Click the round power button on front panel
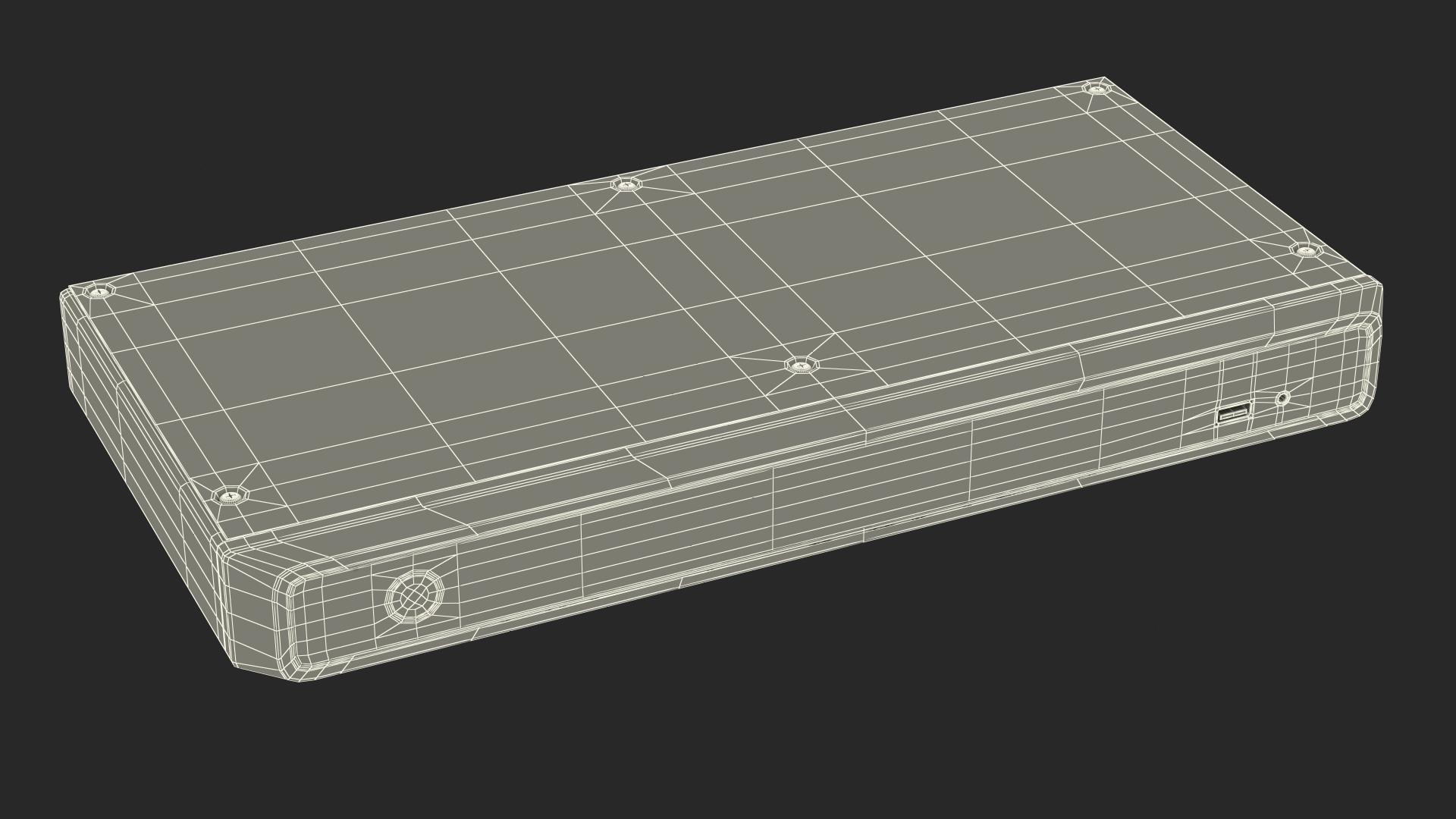 click(414, 597)
